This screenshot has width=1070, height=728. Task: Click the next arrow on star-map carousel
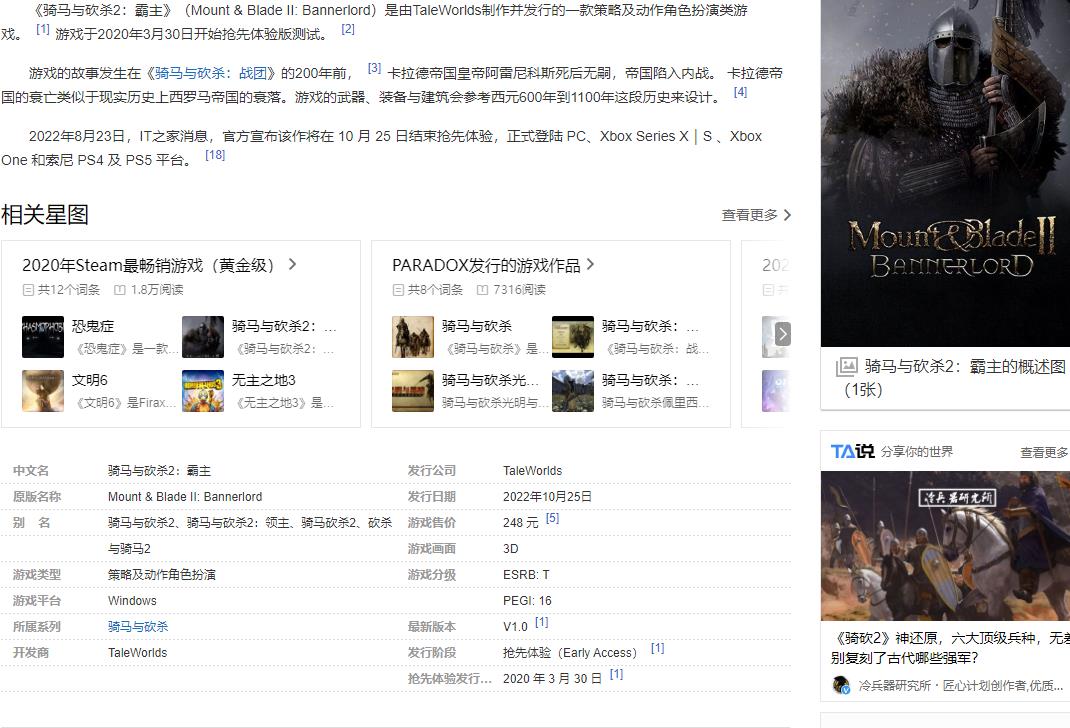point(783,334)
